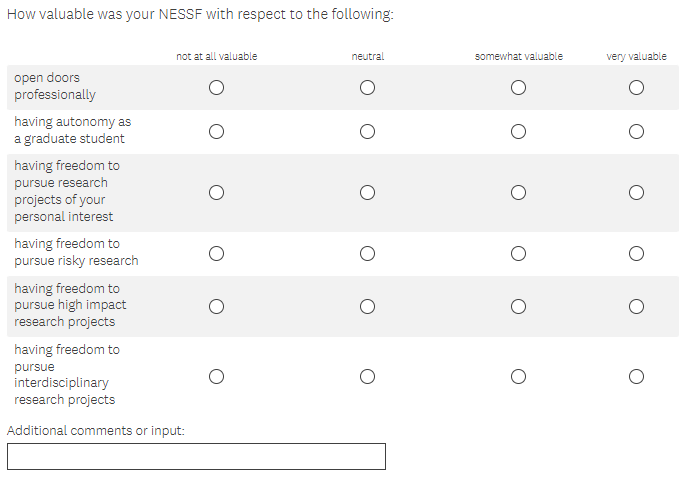The width and height of the screenshot is (683, 477).
Task: Select 'very valuable' for autonomy as graduate student
Action: pos(636,131)
